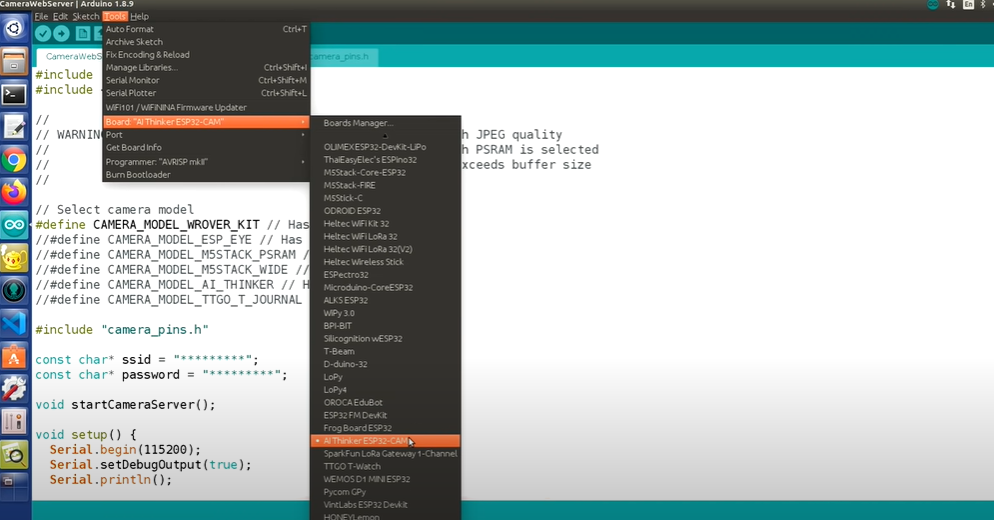Screen dimensions: 994x520
Task: Open the workspace switcher in the dock
Action: pos(14,485)
